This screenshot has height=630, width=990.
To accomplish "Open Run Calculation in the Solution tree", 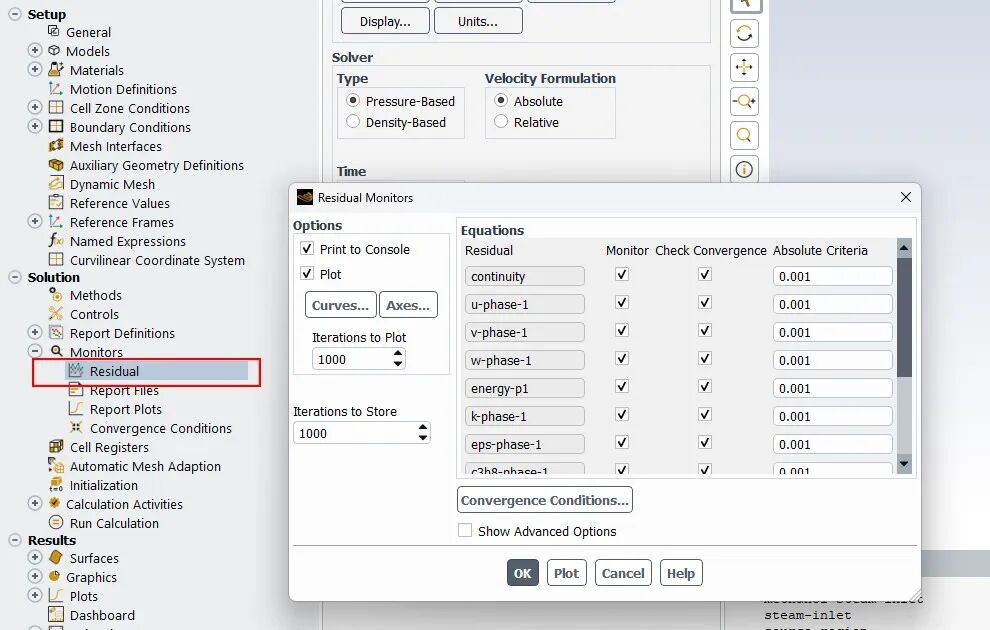I will click(114, 523).
